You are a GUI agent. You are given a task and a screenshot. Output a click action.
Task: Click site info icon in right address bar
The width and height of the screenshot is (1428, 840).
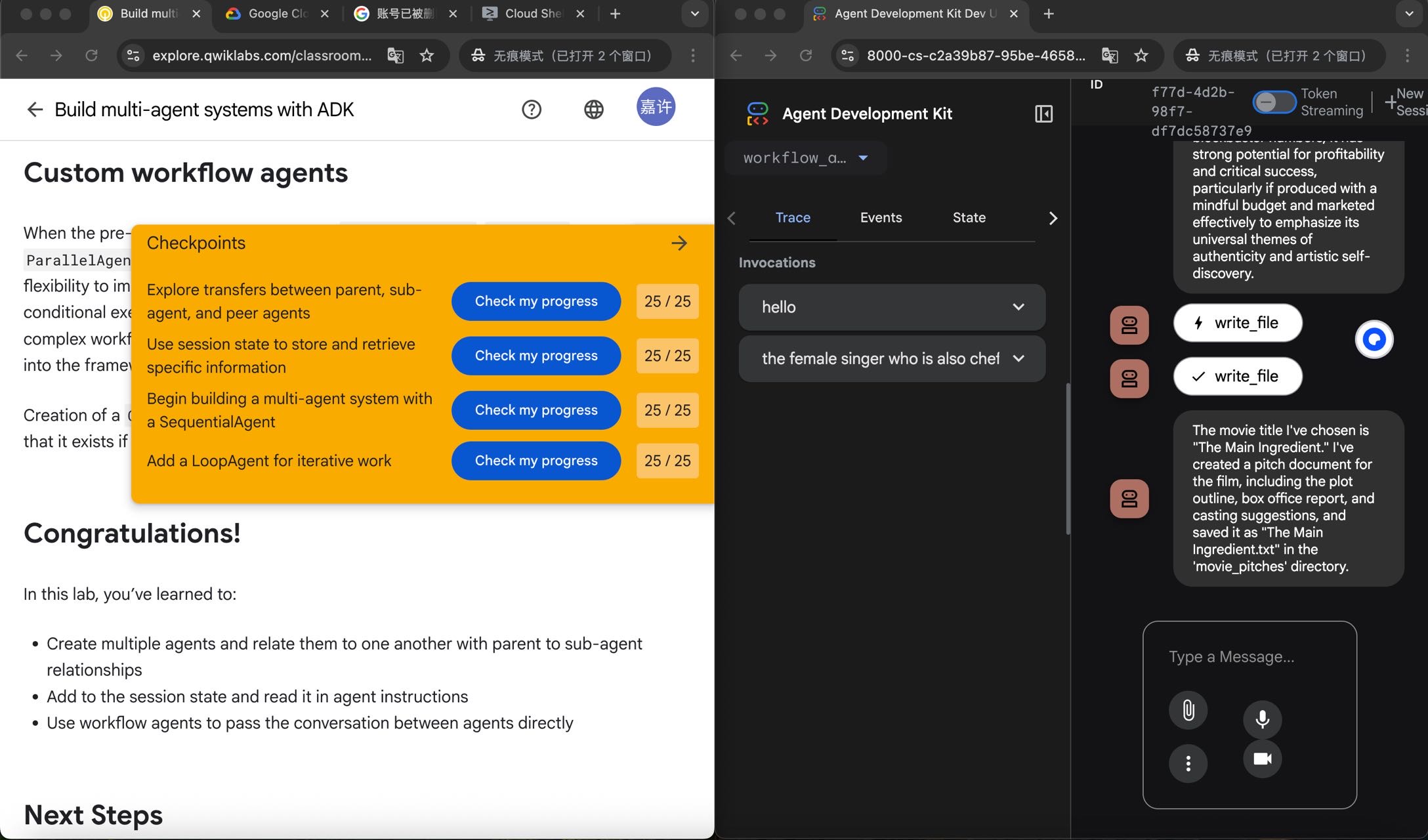848,56
